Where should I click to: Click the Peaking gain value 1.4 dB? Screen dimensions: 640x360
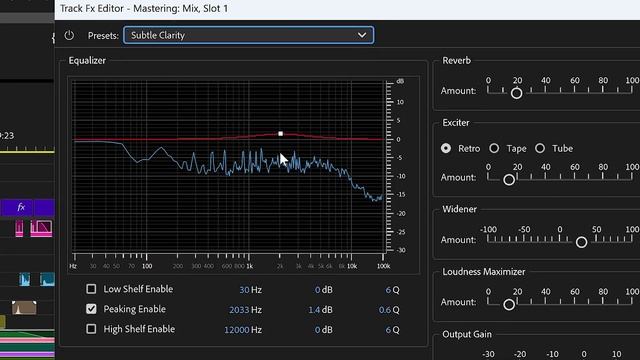tap(314, 310)
